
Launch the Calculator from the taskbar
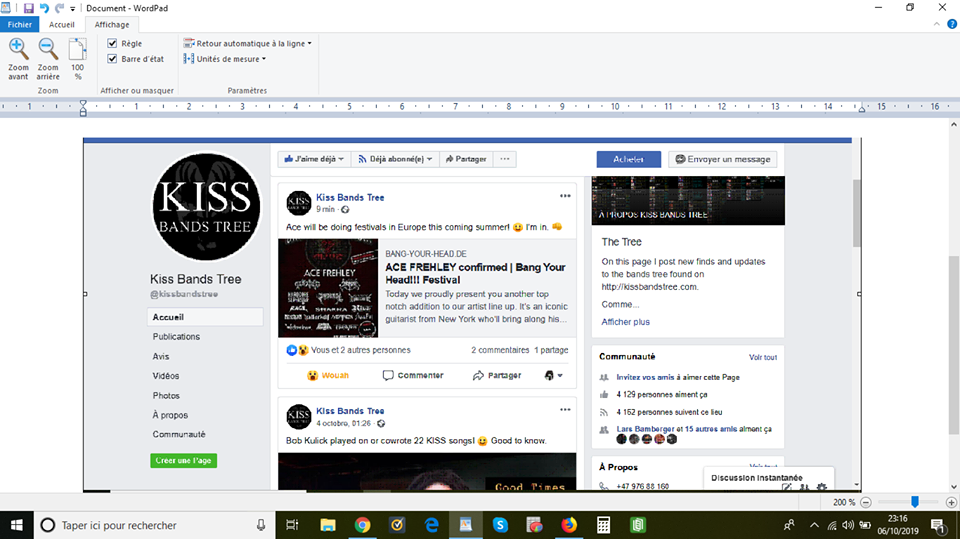click(x=603, y=525)
